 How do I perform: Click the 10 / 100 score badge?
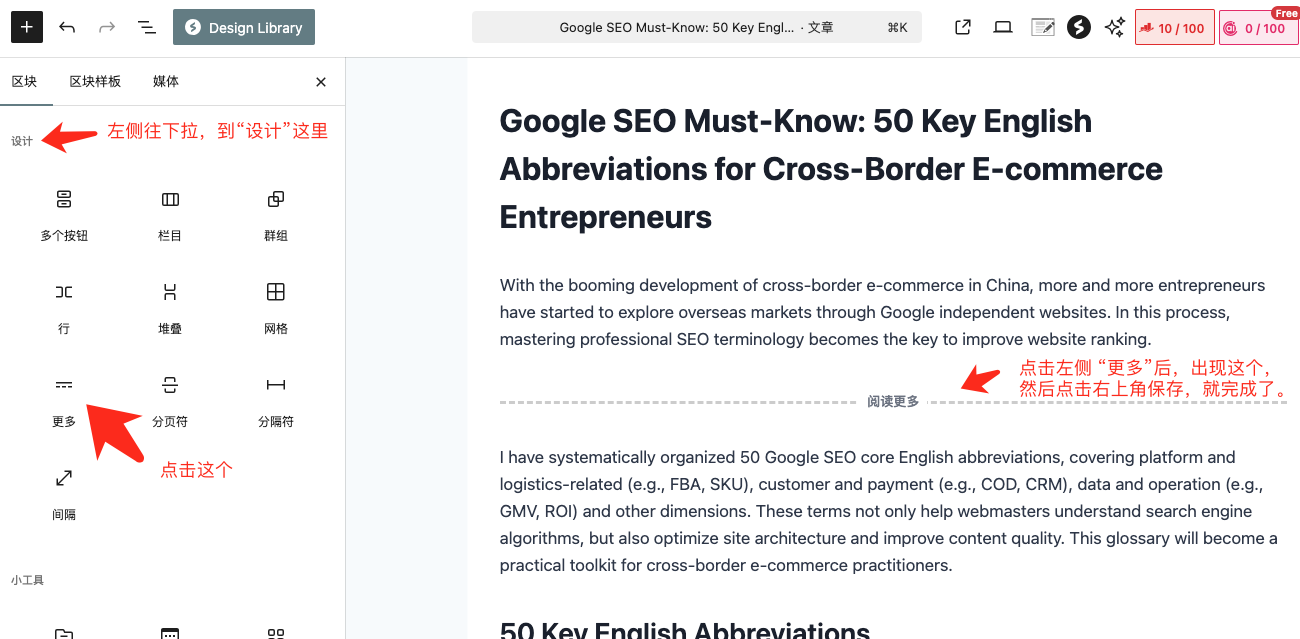[x=1175, y=28]
